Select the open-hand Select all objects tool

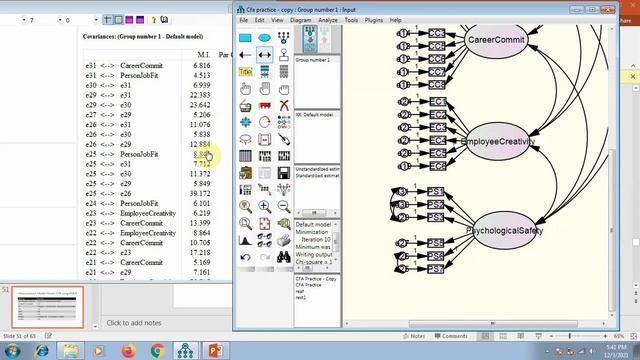pos(264,89)
